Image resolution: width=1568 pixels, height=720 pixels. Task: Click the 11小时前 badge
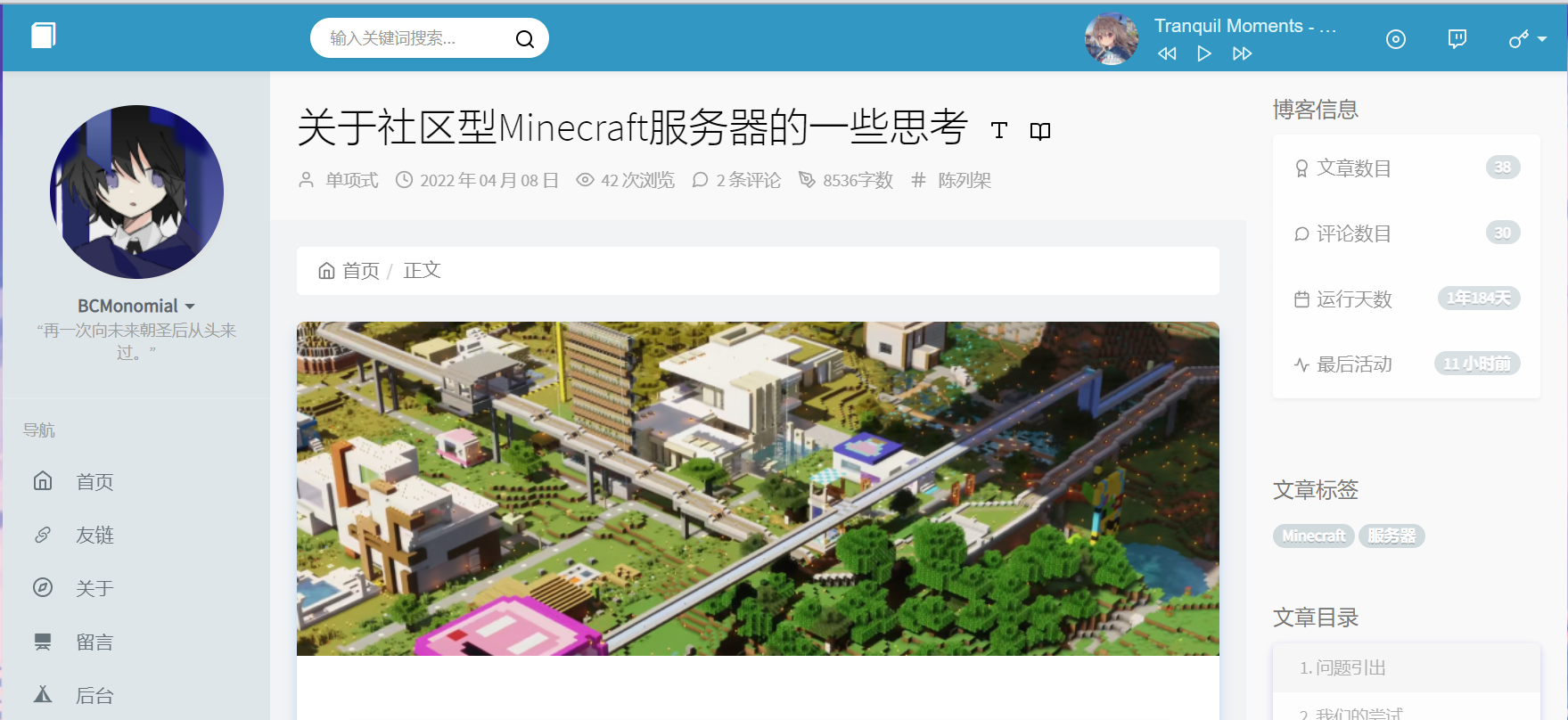click(1477, 364)
